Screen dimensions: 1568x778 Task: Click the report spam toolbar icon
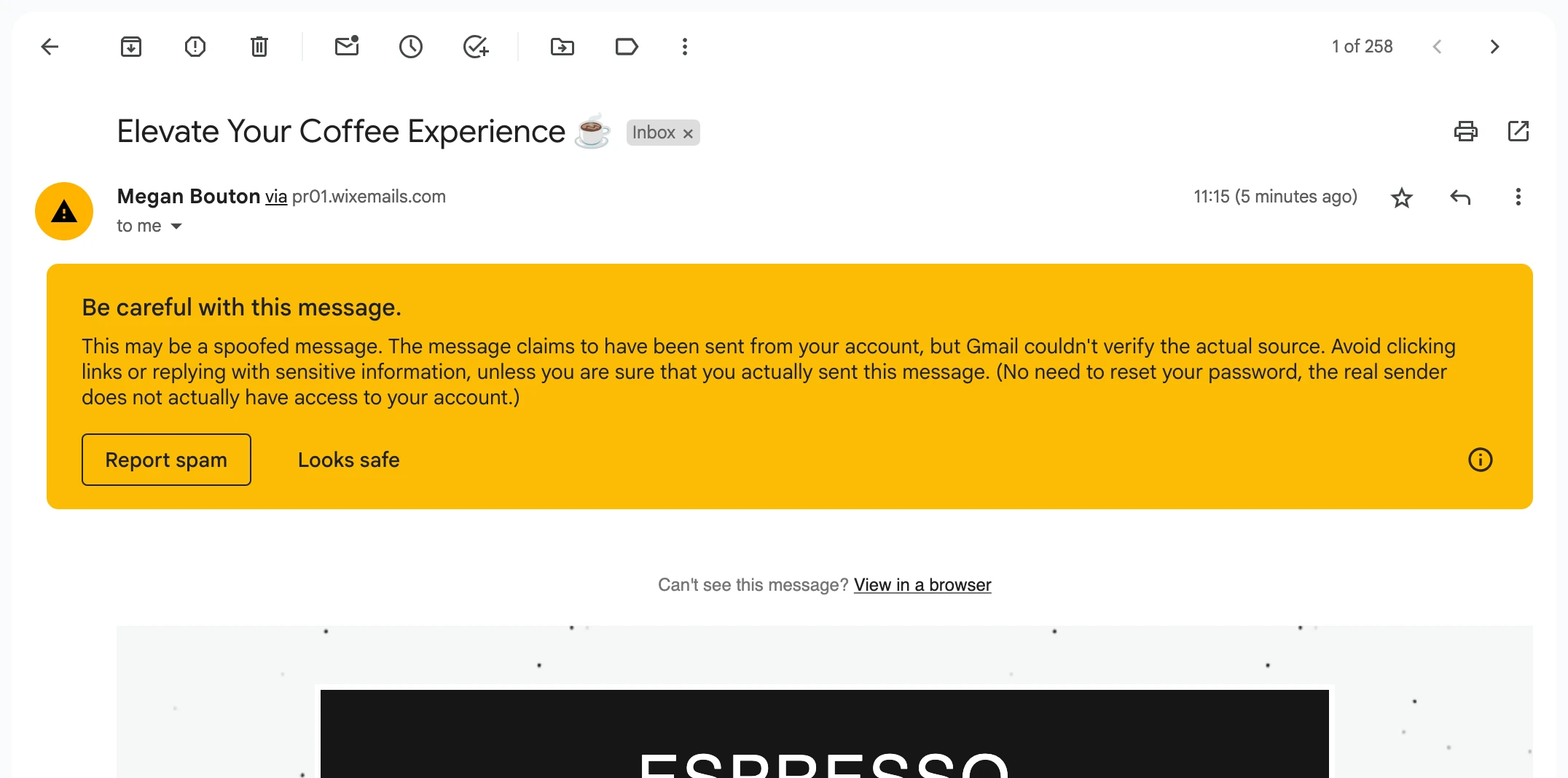195,47
